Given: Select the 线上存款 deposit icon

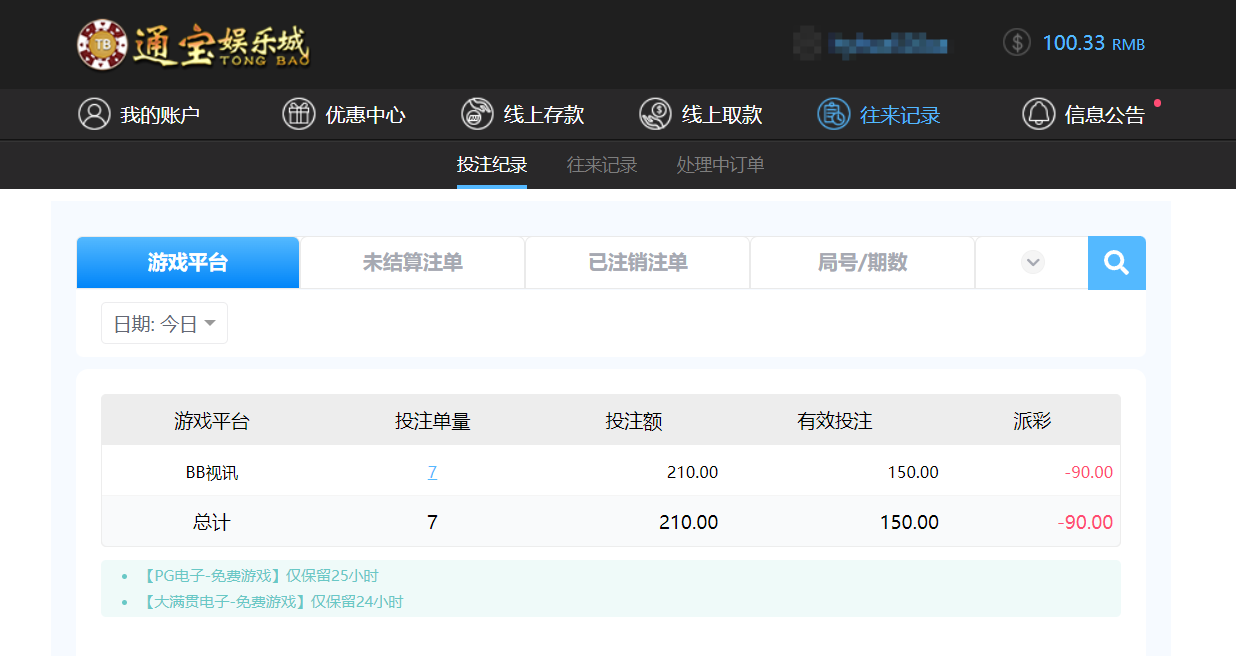Looking at the screenshot, I should [x=474, y=114].
